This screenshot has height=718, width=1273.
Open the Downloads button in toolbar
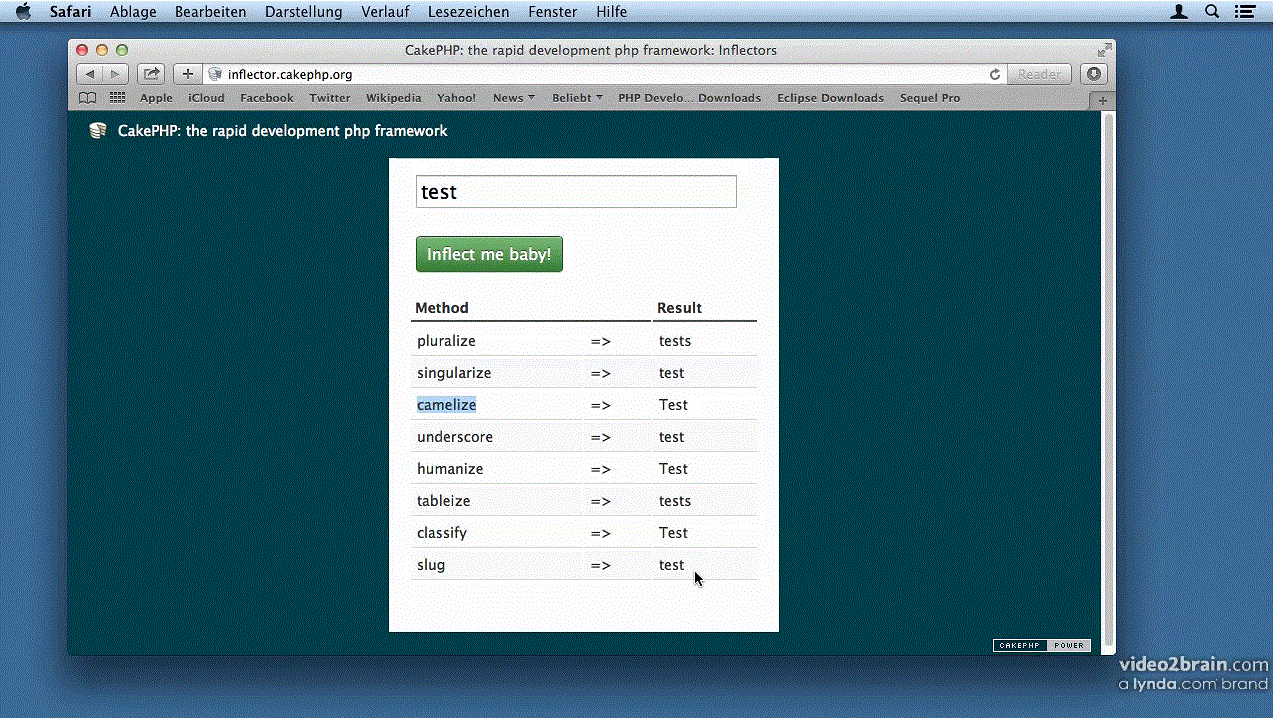[1094, 74]
